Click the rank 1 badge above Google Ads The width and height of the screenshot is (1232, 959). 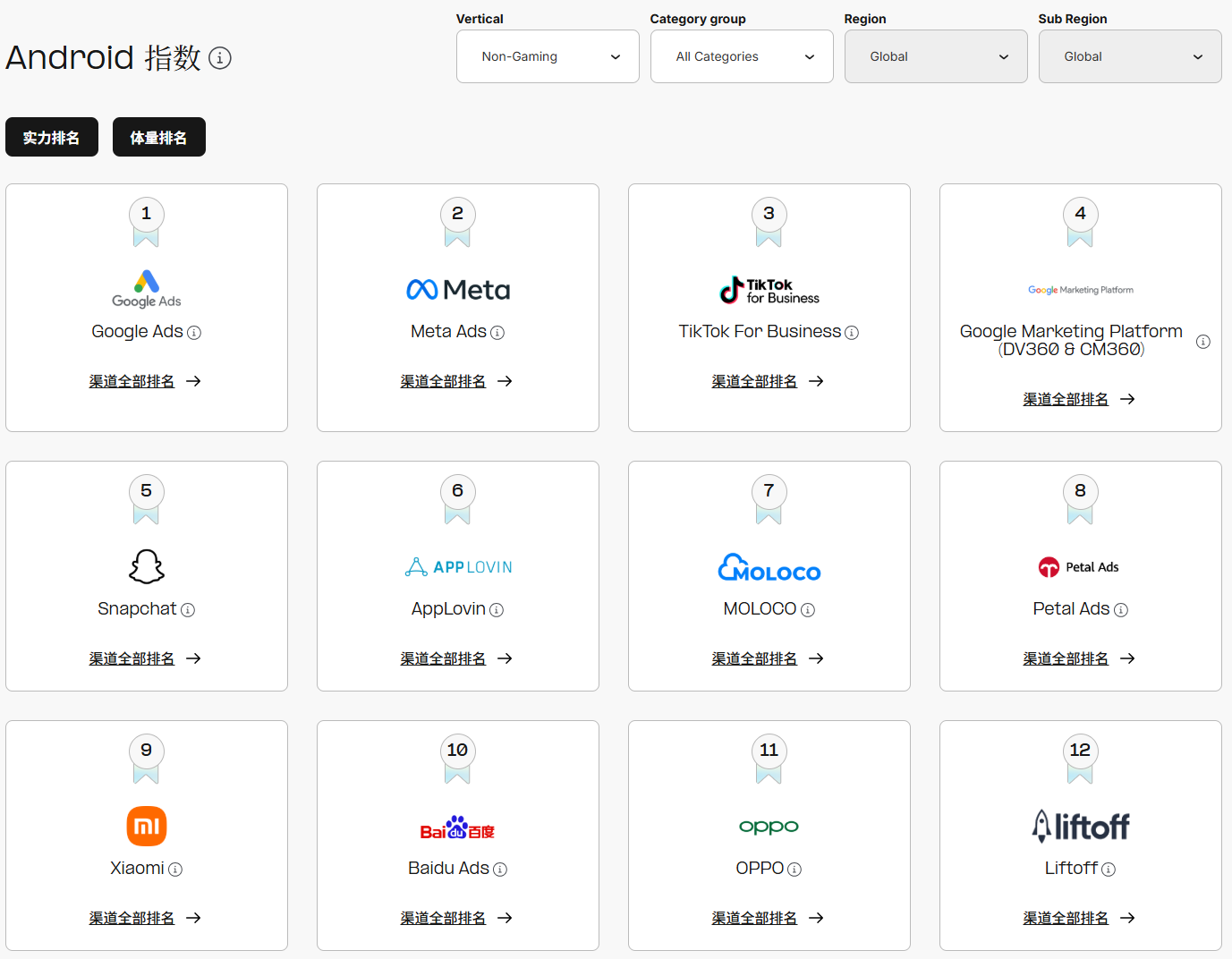coord(146,215)
